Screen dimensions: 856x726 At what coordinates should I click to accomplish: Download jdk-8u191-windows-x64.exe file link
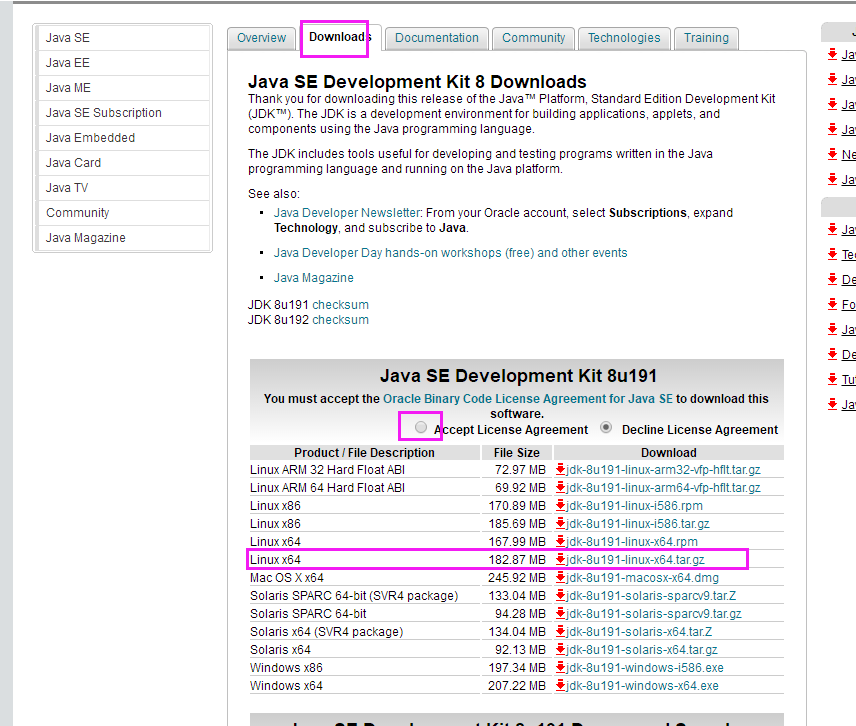[x=643, y=686]
